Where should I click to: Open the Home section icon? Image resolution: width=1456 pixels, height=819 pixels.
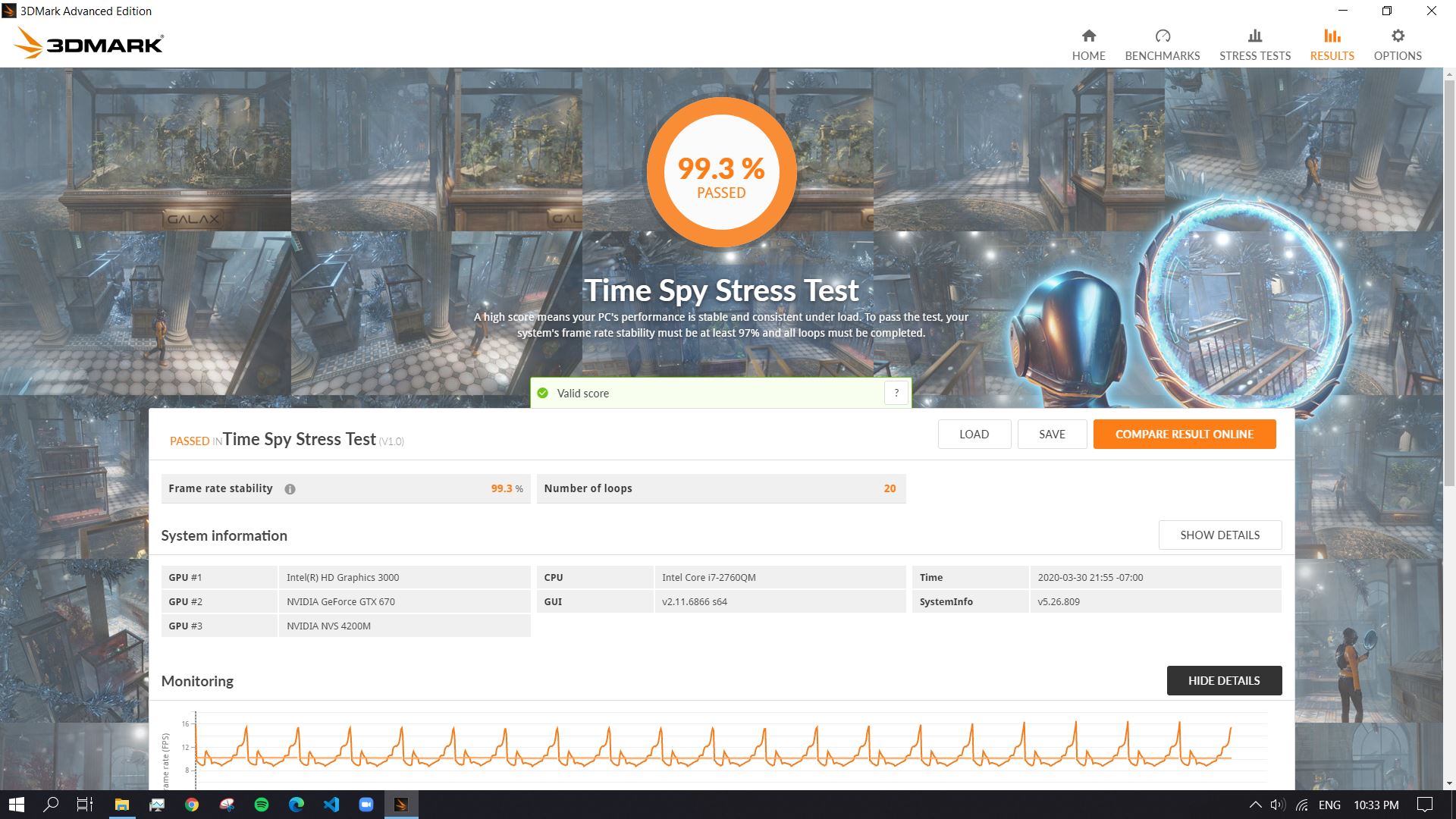pos(1088,36)
